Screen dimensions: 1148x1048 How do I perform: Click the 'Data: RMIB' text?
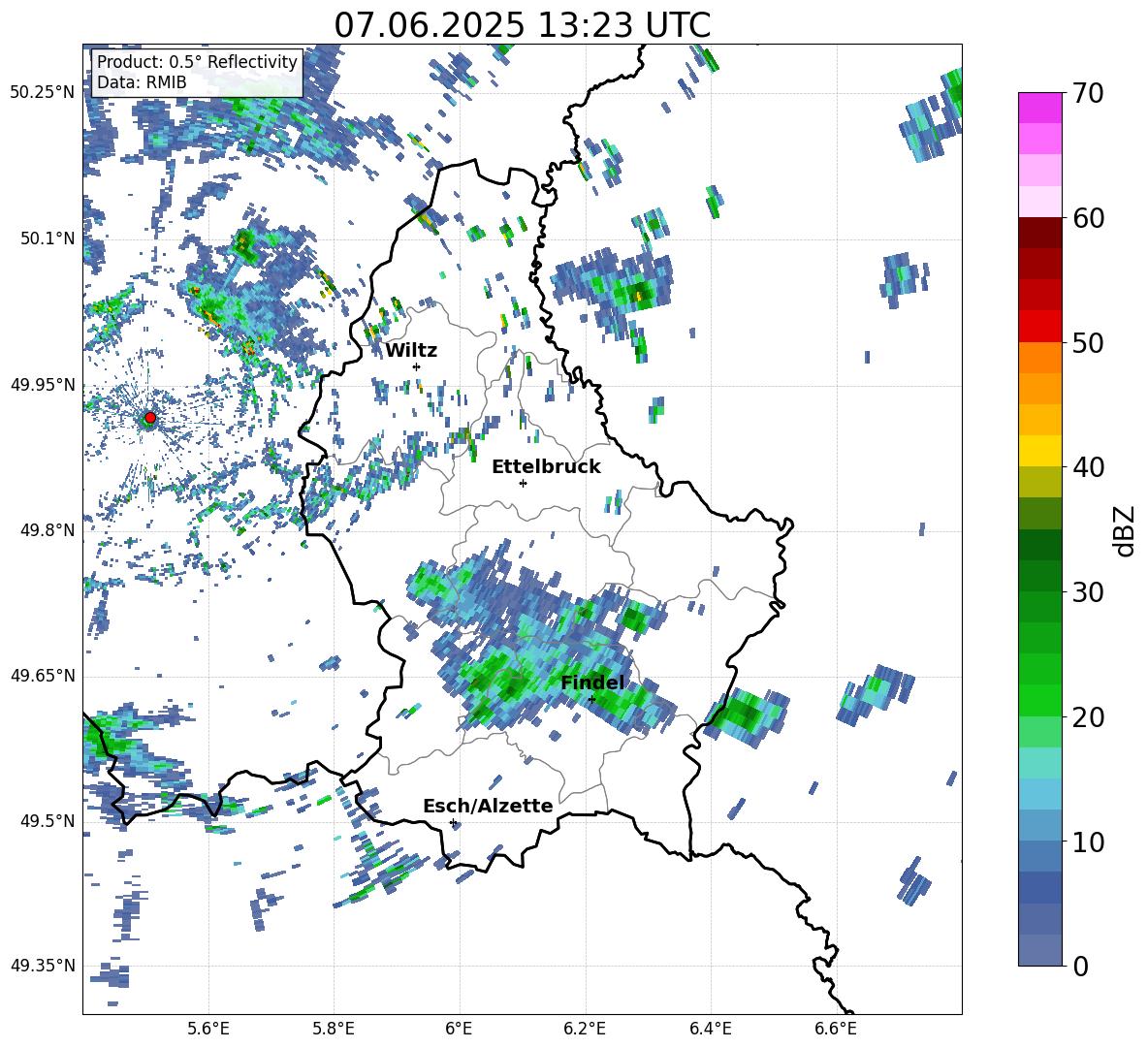(x=142, y=82)
